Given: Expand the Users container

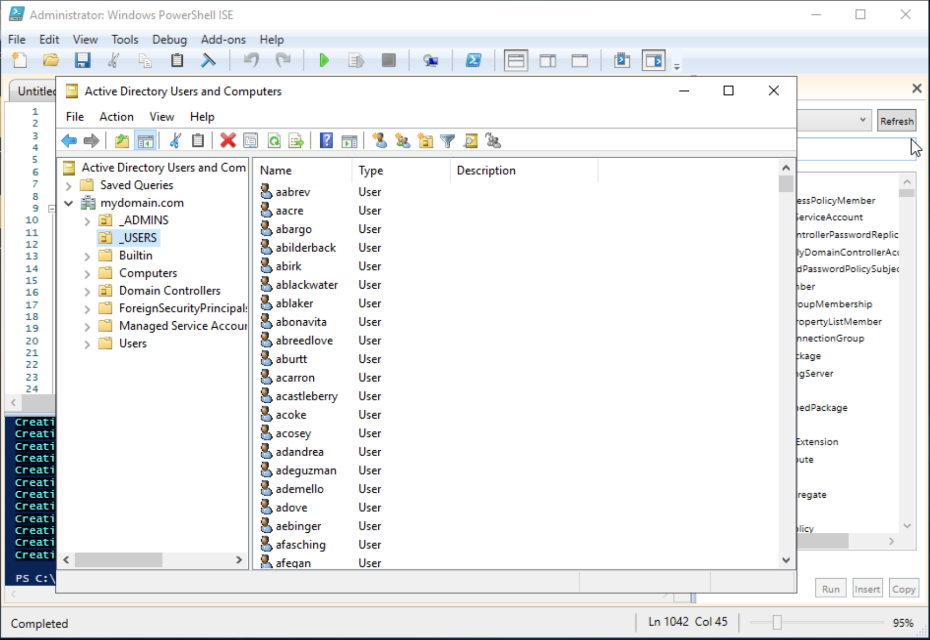Looking at the screenshot, I should tap(87, 344).
